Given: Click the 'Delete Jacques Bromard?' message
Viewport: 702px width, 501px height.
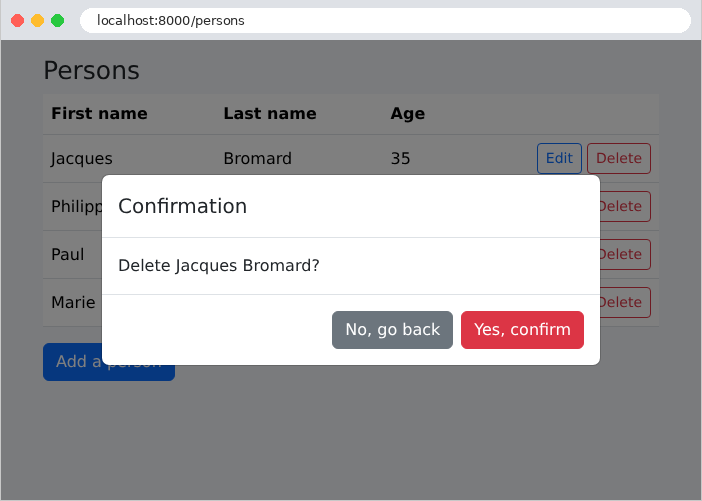Looking at the screenshot, I should (218, 265).
